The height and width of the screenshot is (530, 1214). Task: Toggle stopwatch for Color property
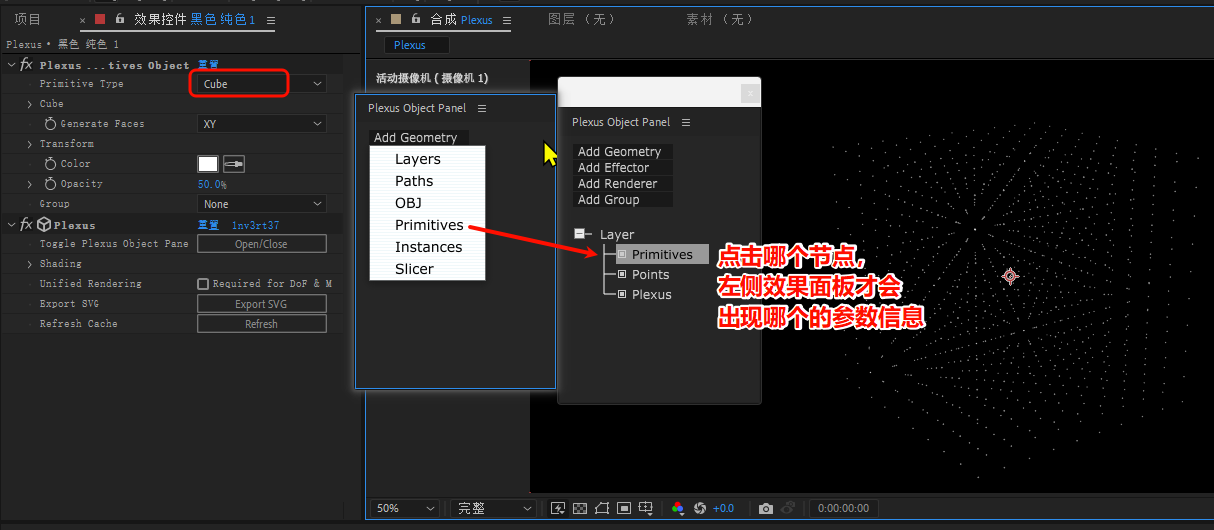[x=51, y=164]
